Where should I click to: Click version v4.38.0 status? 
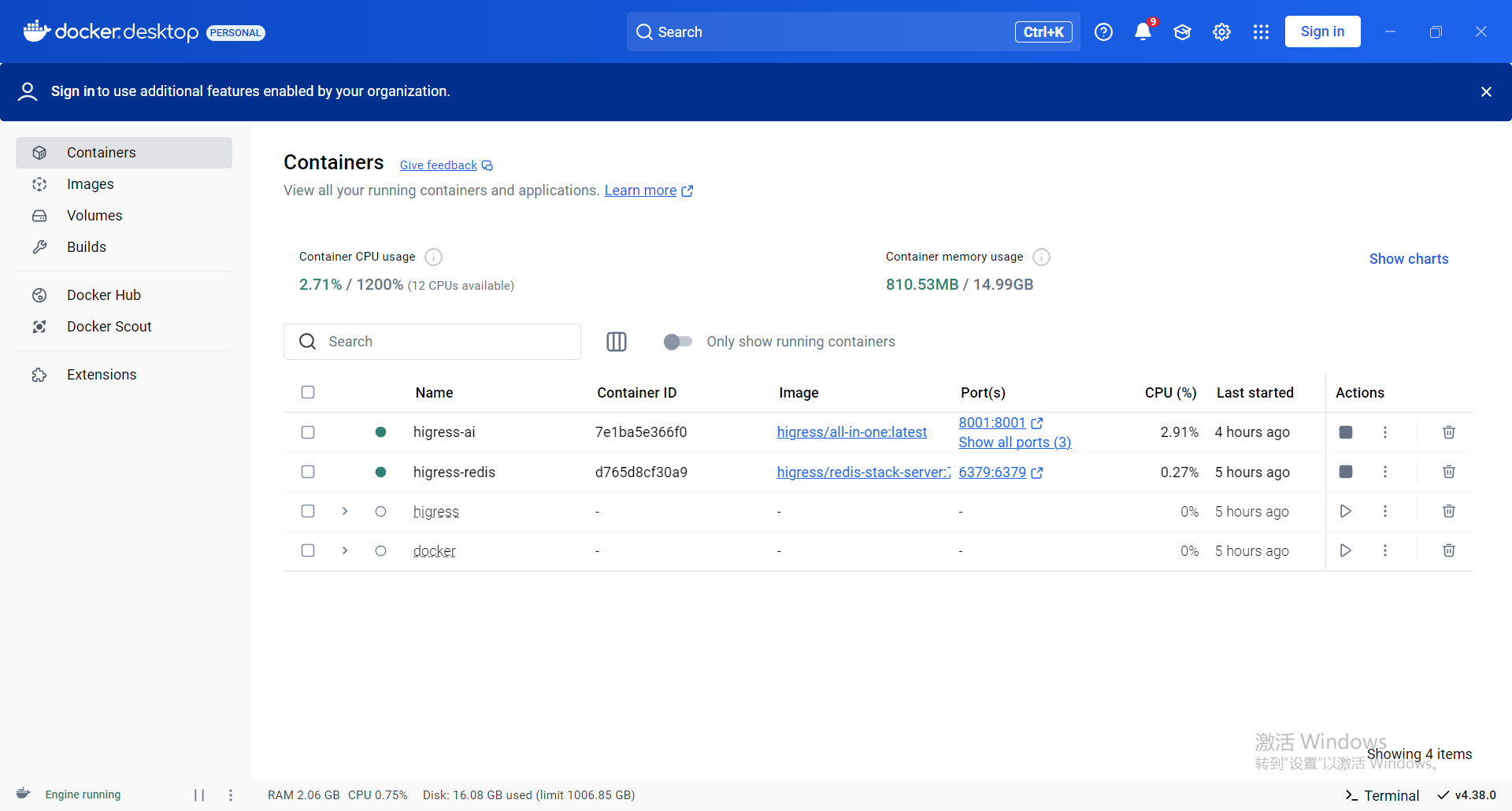(1466, 795)
